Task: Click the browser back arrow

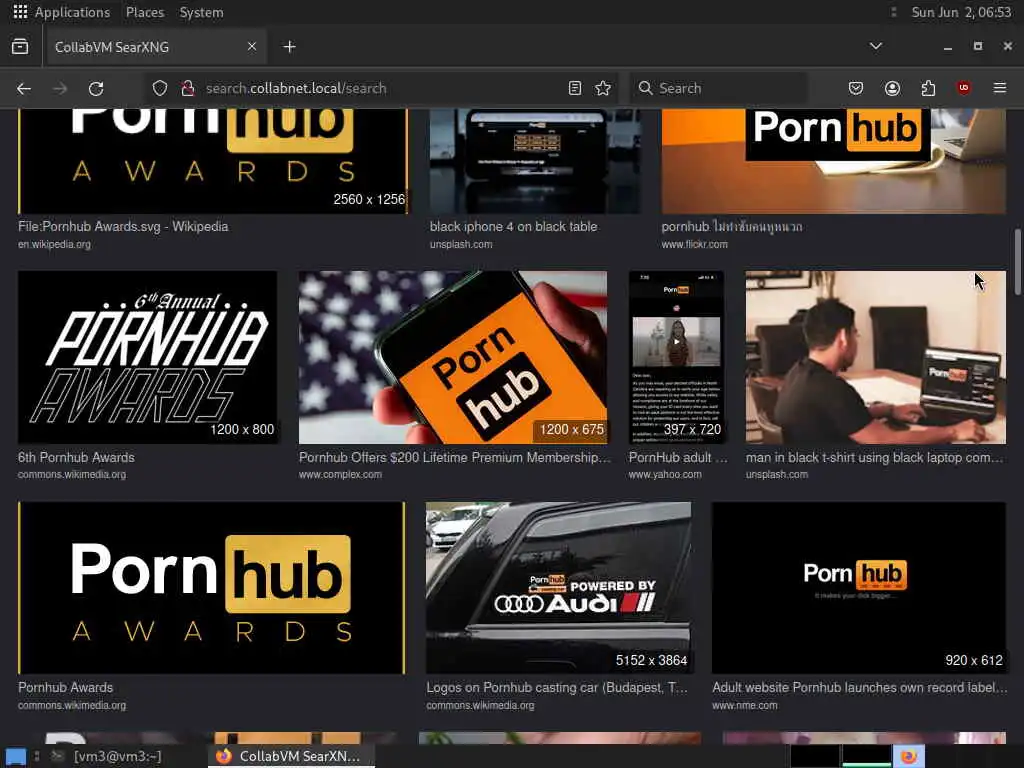Action: point(24,88)
